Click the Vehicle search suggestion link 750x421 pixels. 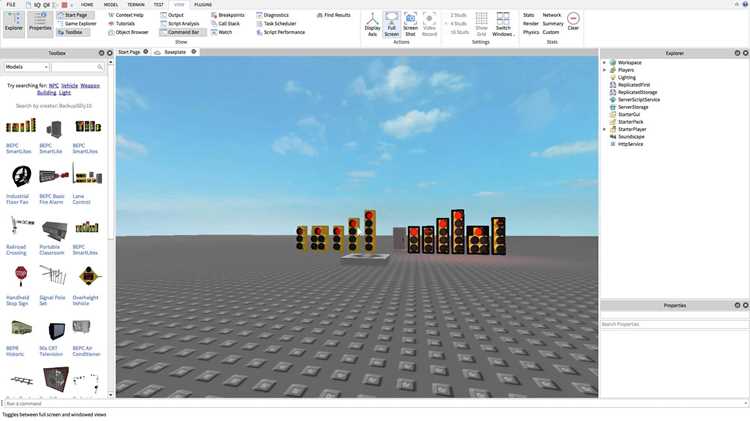click(x=69, y=86)
